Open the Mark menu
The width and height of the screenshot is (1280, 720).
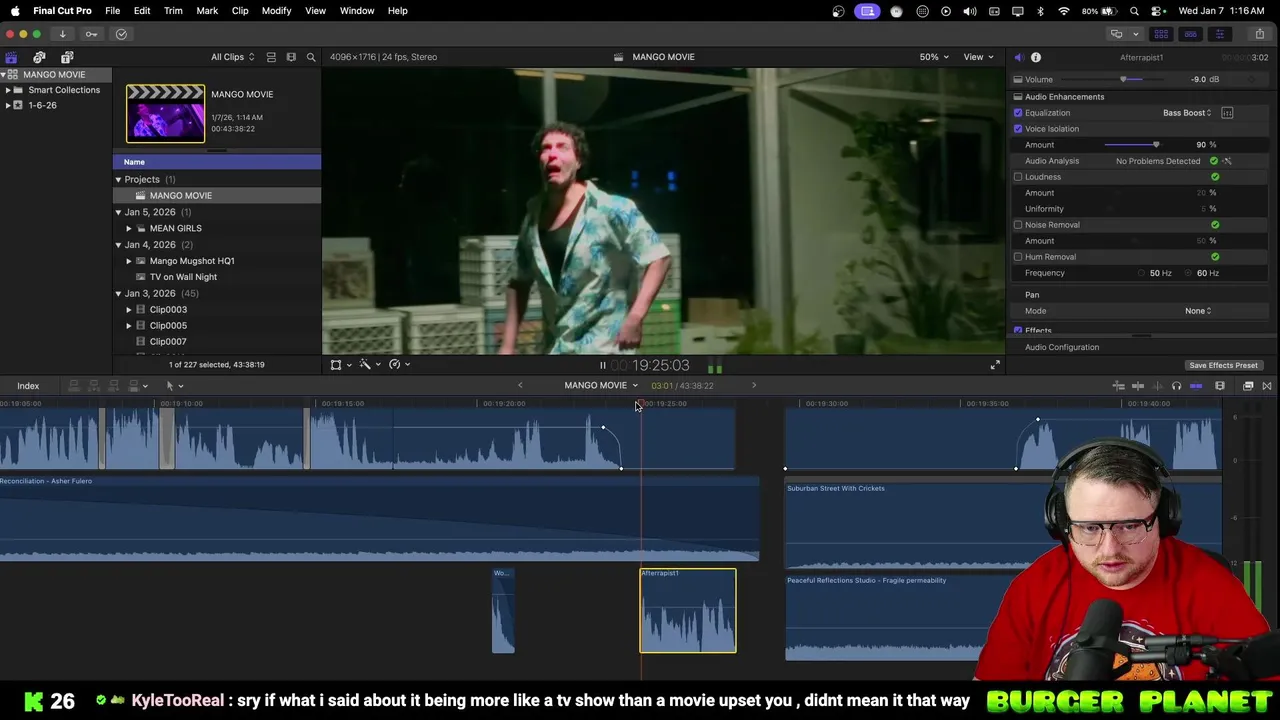pyautogui.click(x=207, y=11)
